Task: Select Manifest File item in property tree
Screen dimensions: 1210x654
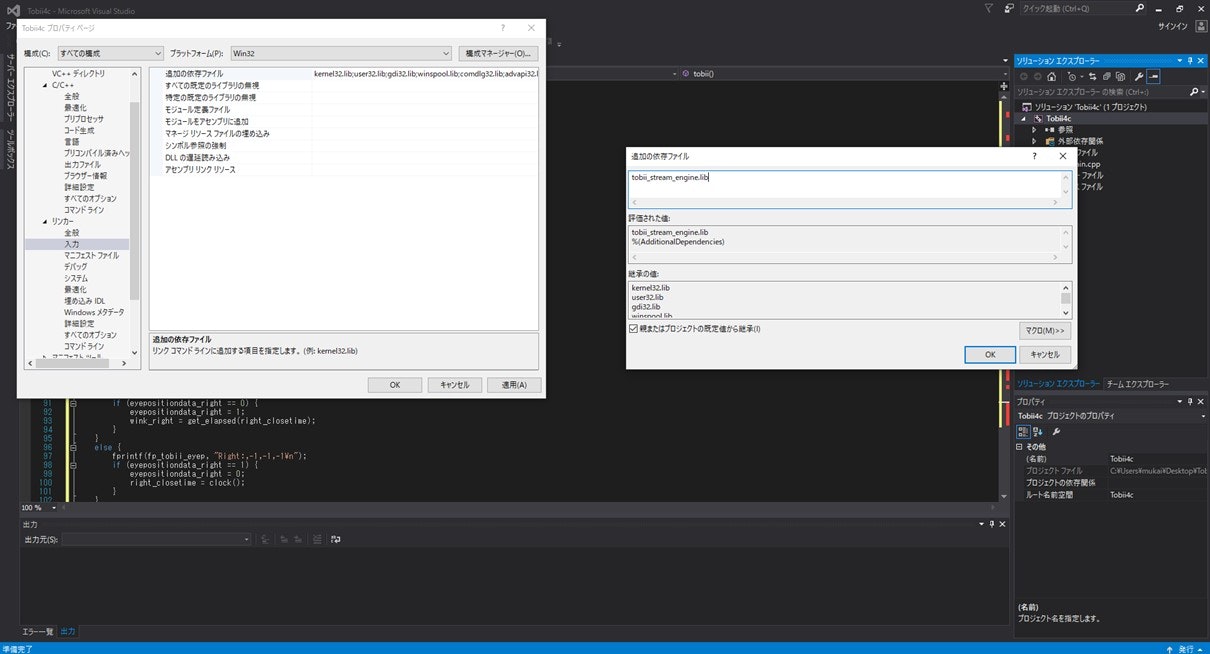Action: (92, 255)
